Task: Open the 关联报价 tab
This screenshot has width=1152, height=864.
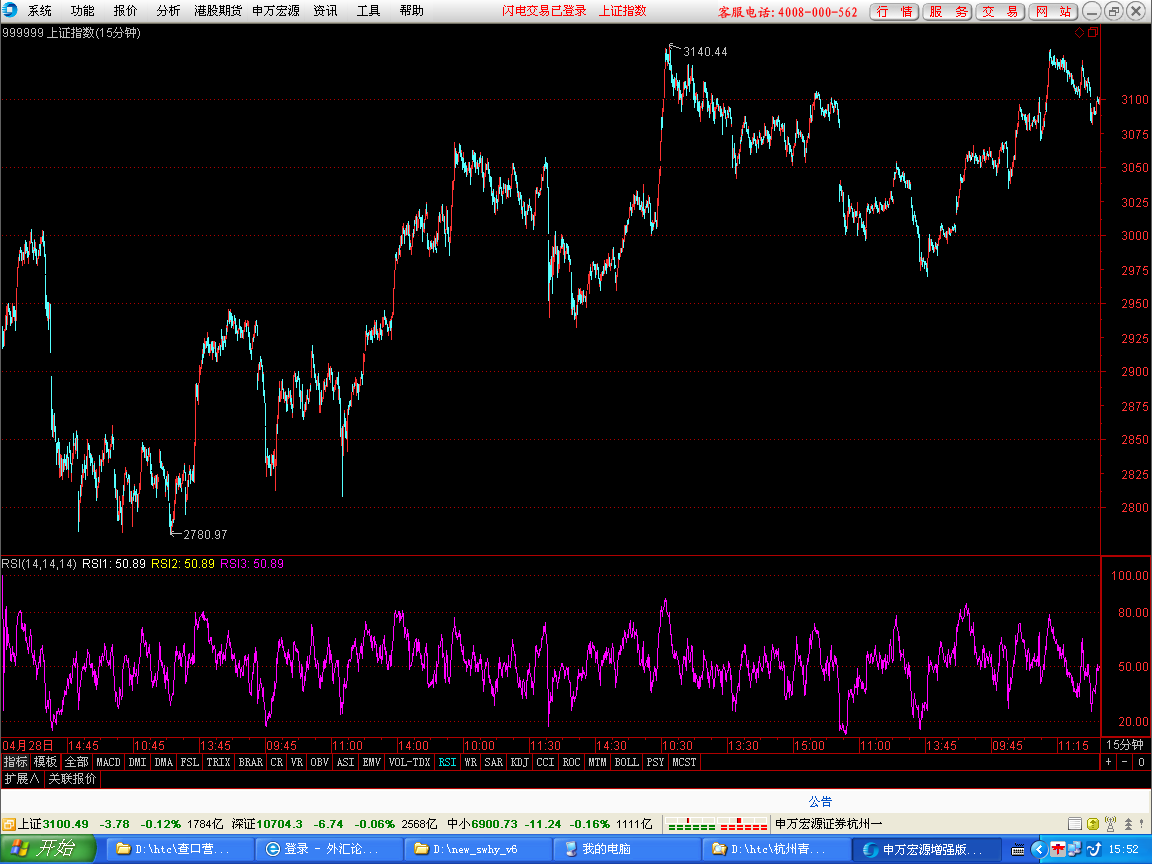Action: point(72,779)
